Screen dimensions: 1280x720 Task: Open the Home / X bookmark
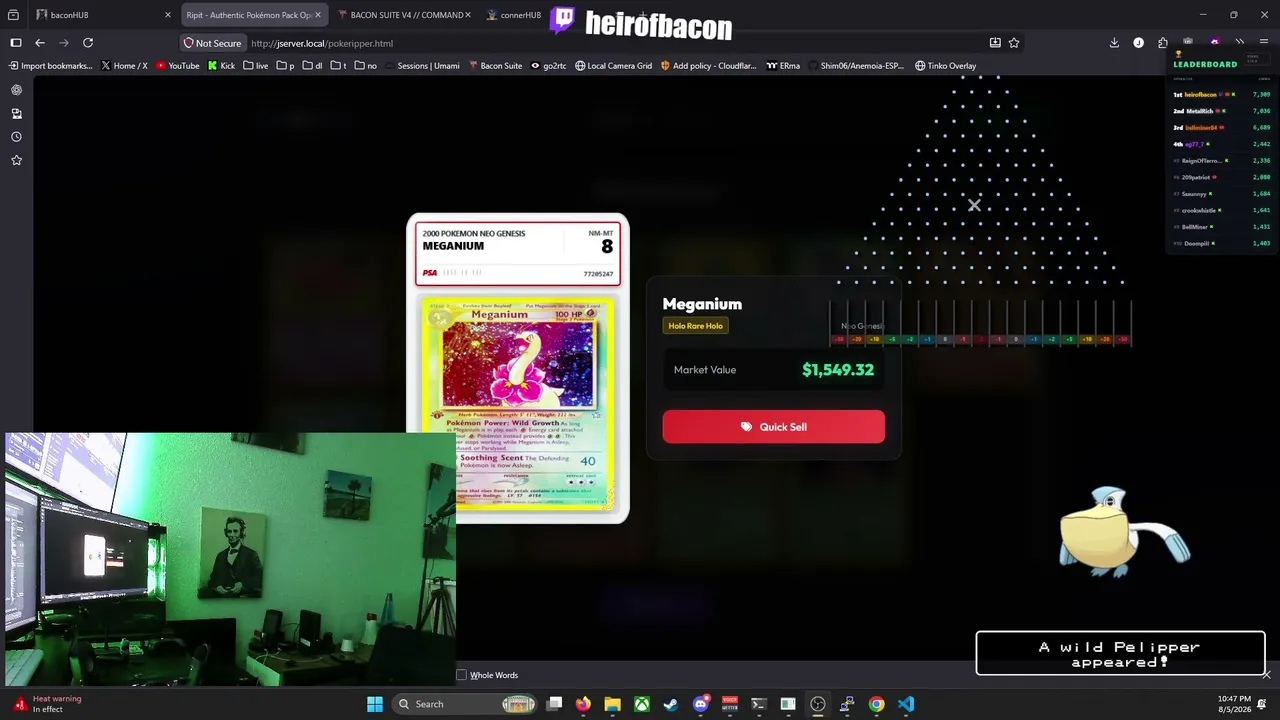coord(124,66)
